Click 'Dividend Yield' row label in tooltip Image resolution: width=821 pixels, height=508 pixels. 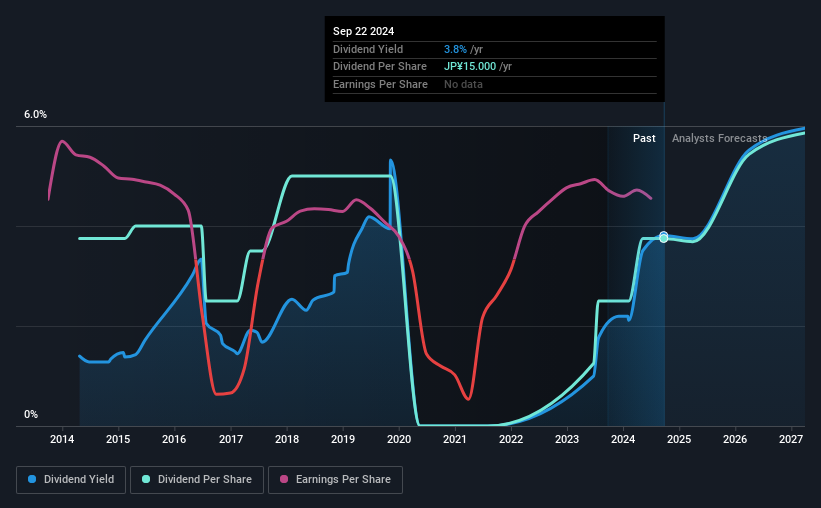click(x=368, y=49)
